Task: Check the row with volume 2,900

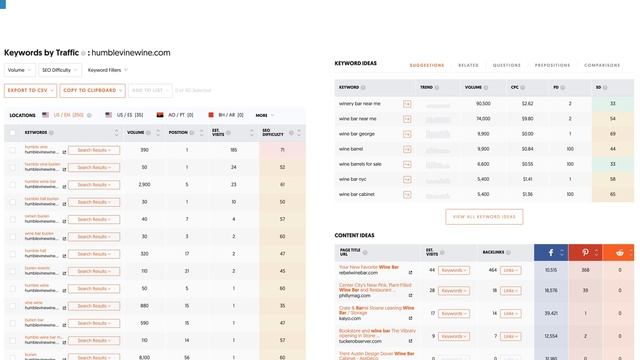Action: pyautogui.click(x=13, y=185)
